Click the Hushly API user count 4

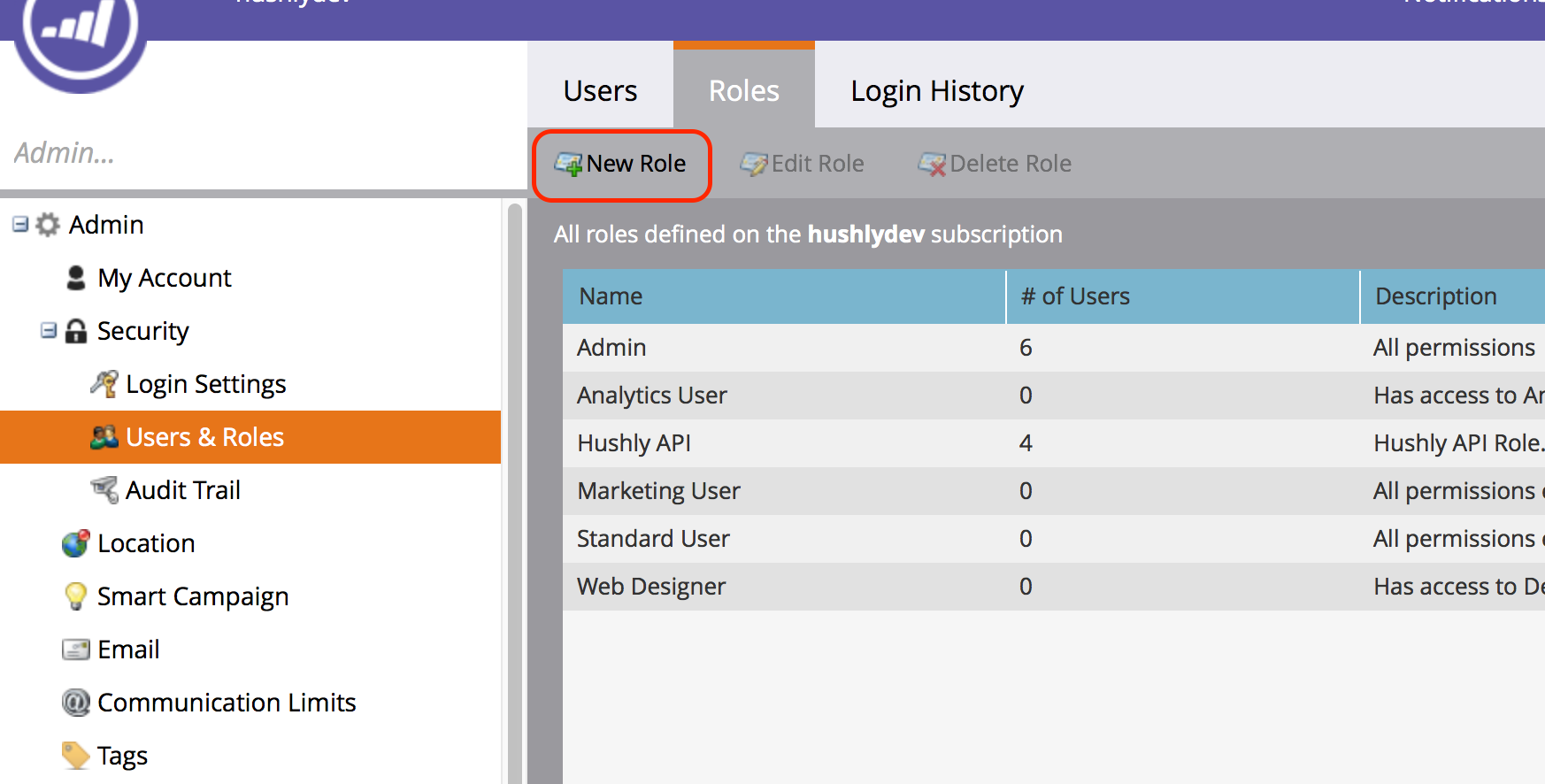pos(1026,443)
